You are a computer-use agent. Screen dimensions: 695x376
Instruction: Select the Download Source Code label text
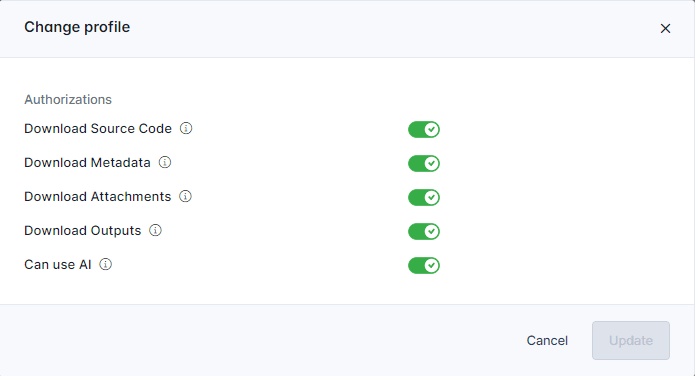coord(98,129)
